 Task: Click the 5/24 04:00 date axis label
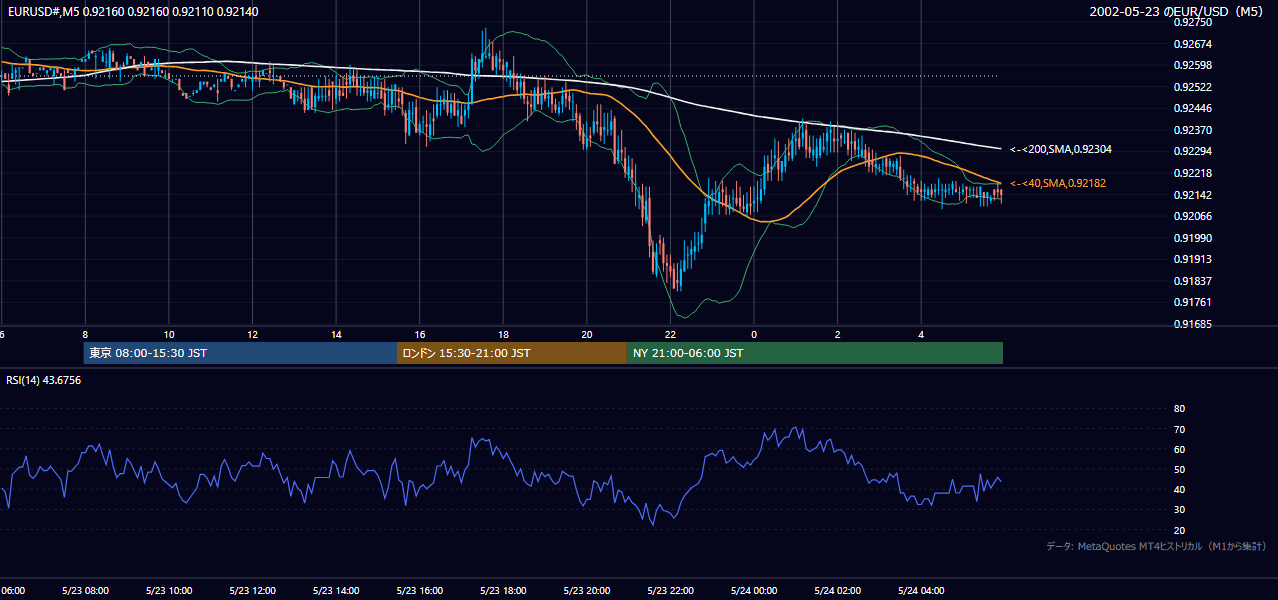click(921, 590)
